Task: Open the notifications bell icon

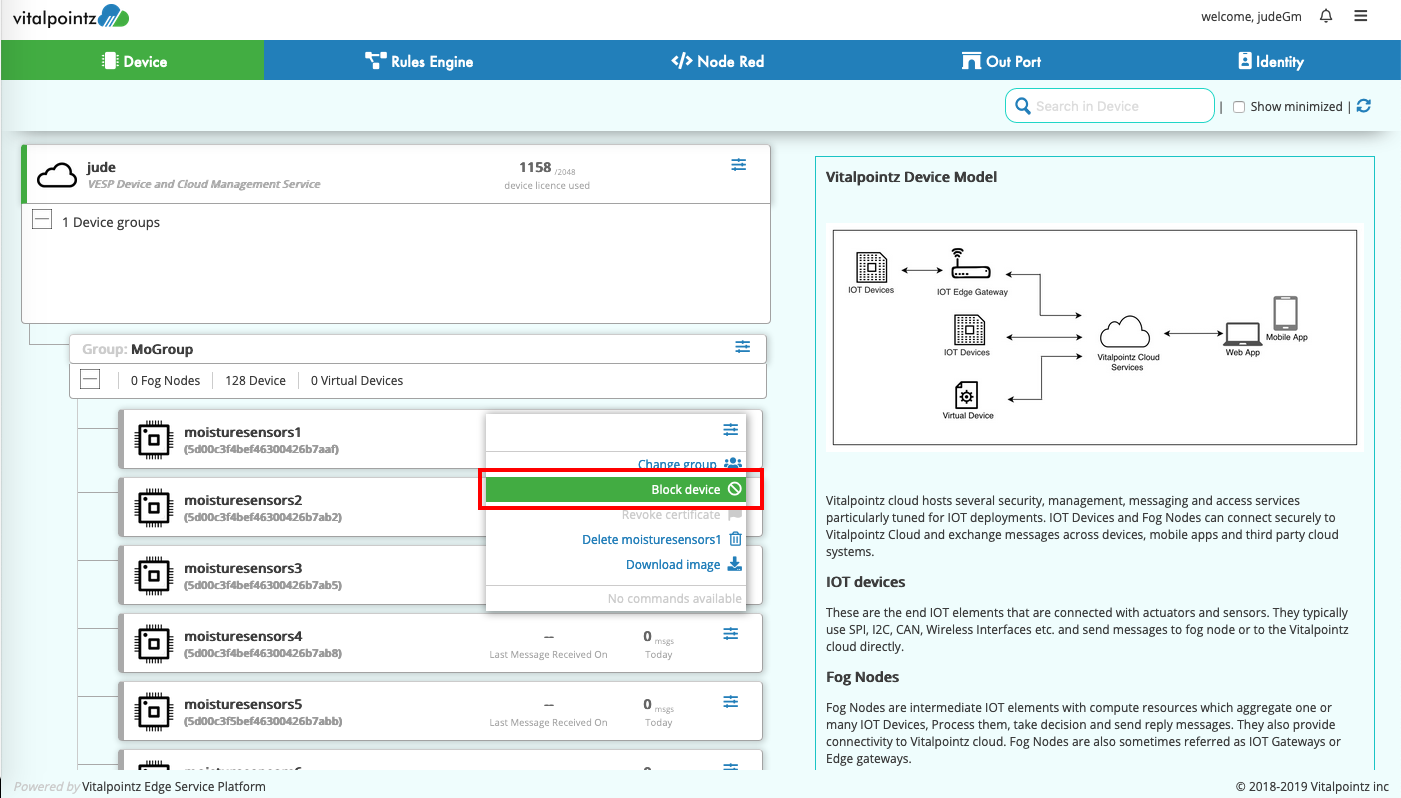Action: point(1326,16)
